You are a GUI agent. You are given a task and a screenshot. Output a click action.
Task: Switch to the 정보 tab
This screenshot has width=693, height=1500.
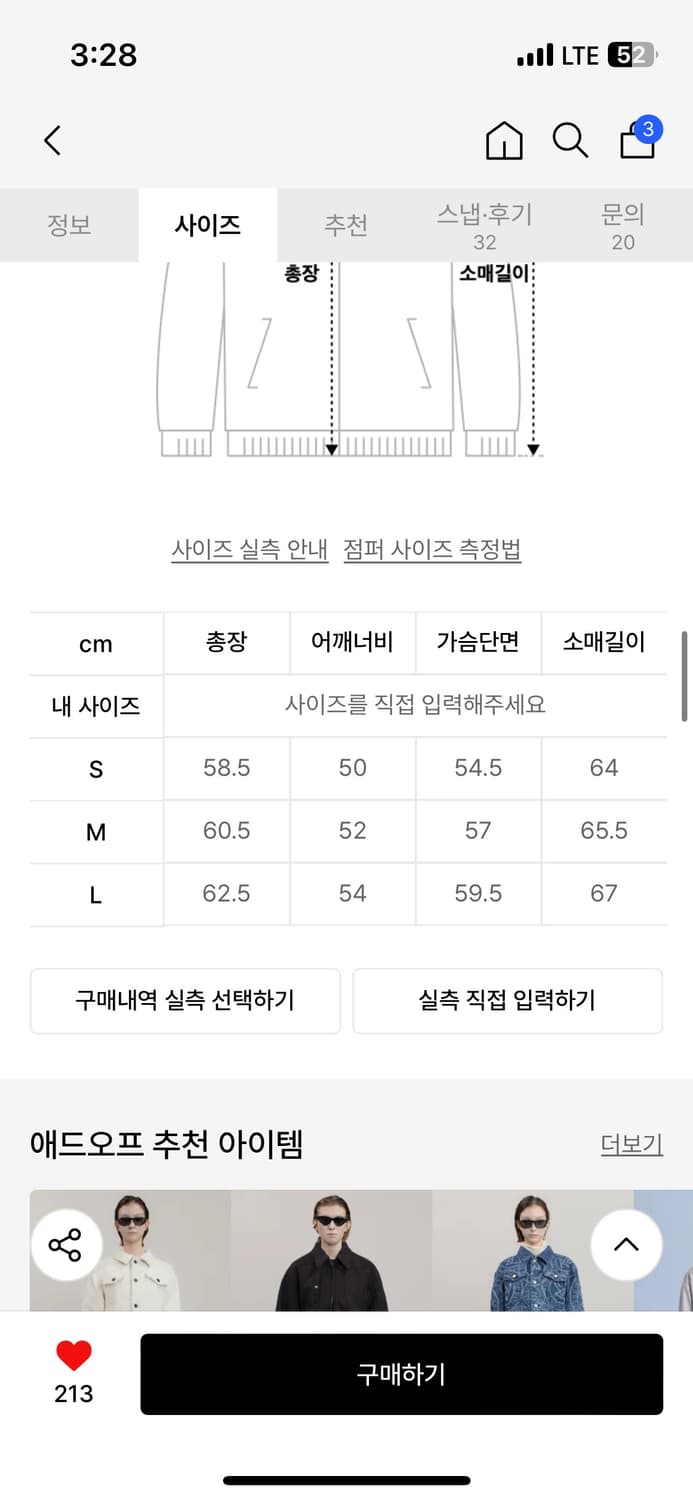tap(69, 225)
